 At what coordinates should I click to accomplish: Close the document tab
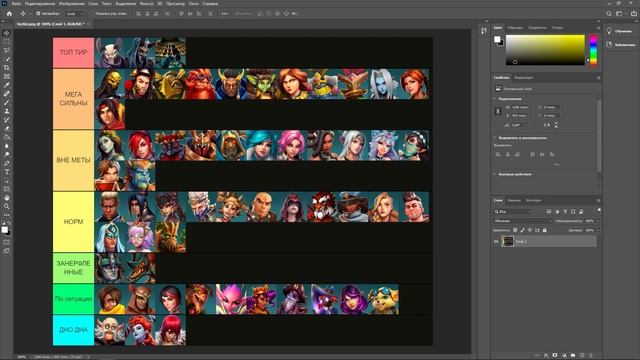(88, 24)
